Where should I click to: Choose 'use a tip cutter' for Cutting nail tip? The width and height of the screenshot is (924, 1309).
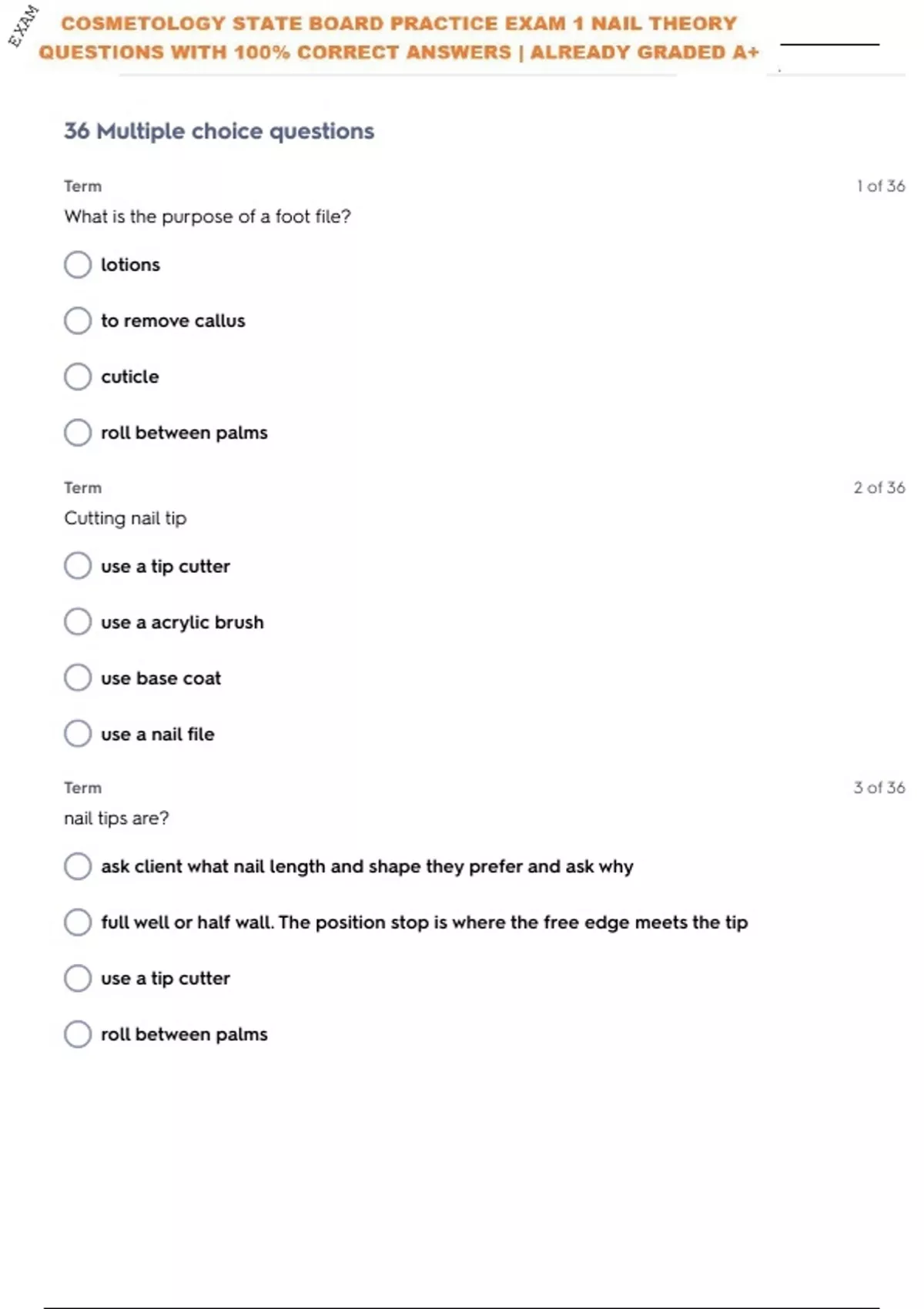tap(78, 566)
